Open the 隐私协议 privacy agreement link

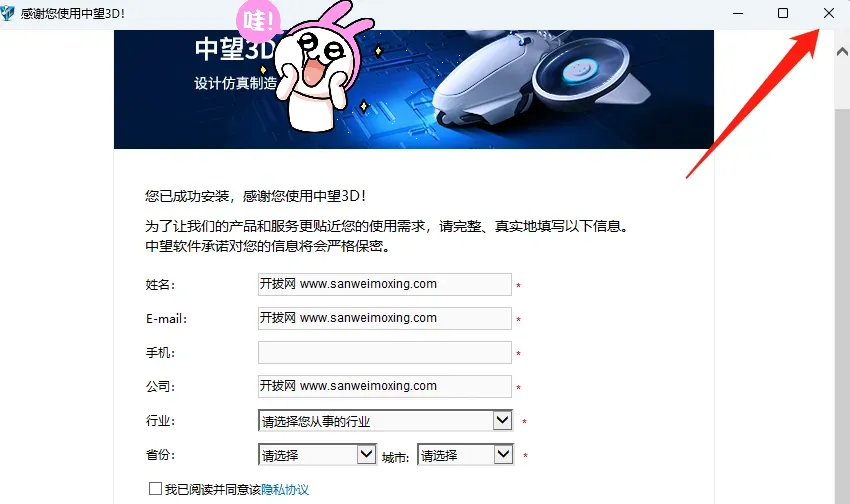(285, 490)
